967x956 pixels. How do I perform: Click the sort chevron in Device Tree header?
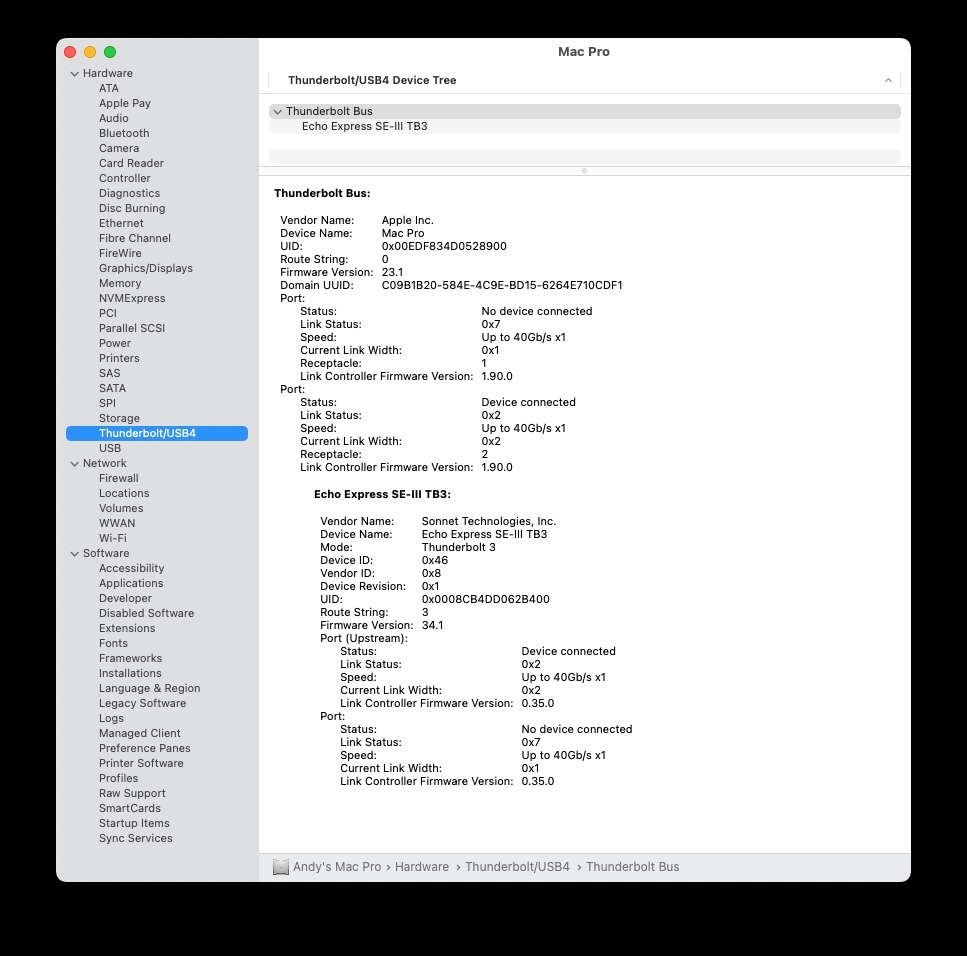point(888,80)
